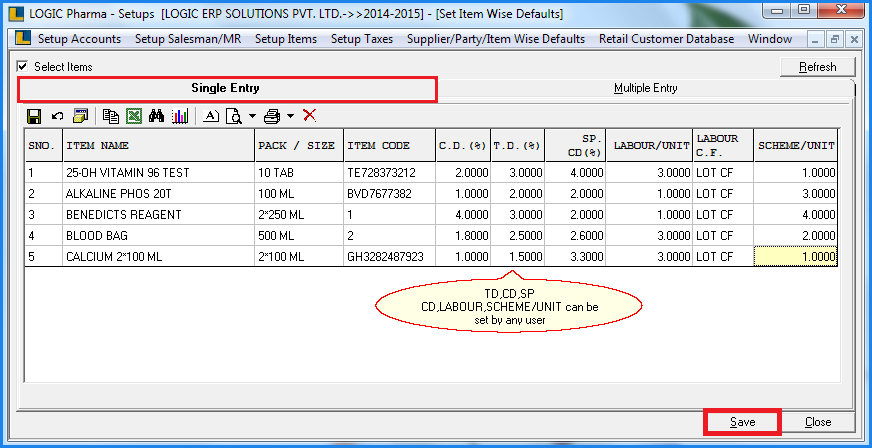
Task: Open the Setup Taxes menu
Action: click(362, 39)
